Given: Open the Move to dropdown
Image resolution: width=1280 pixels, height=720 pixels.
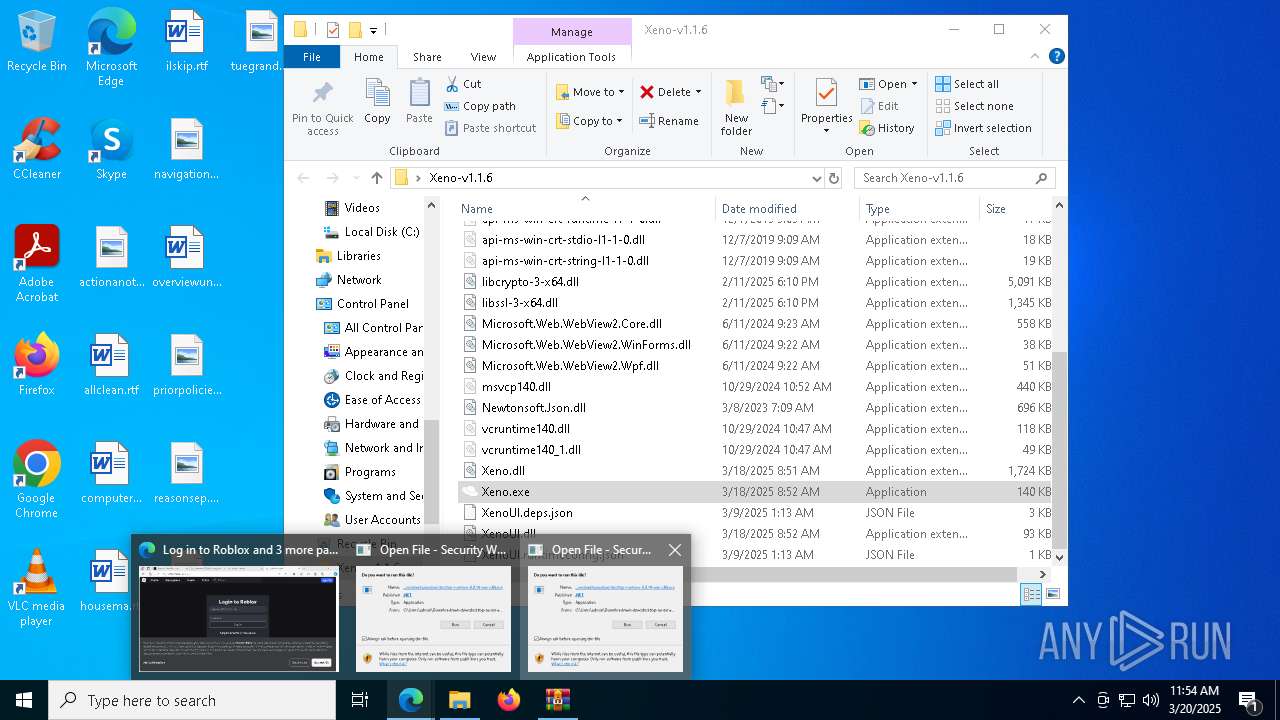Looking at the screenshot, I should point(590,92).
